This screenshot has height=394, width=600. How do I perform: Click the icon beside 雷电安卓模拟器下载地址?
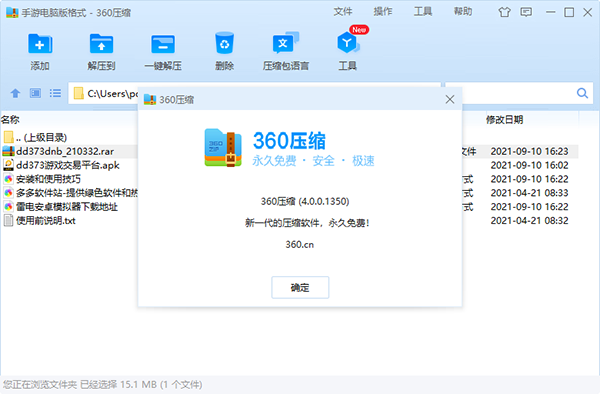(x=8, y=207)
